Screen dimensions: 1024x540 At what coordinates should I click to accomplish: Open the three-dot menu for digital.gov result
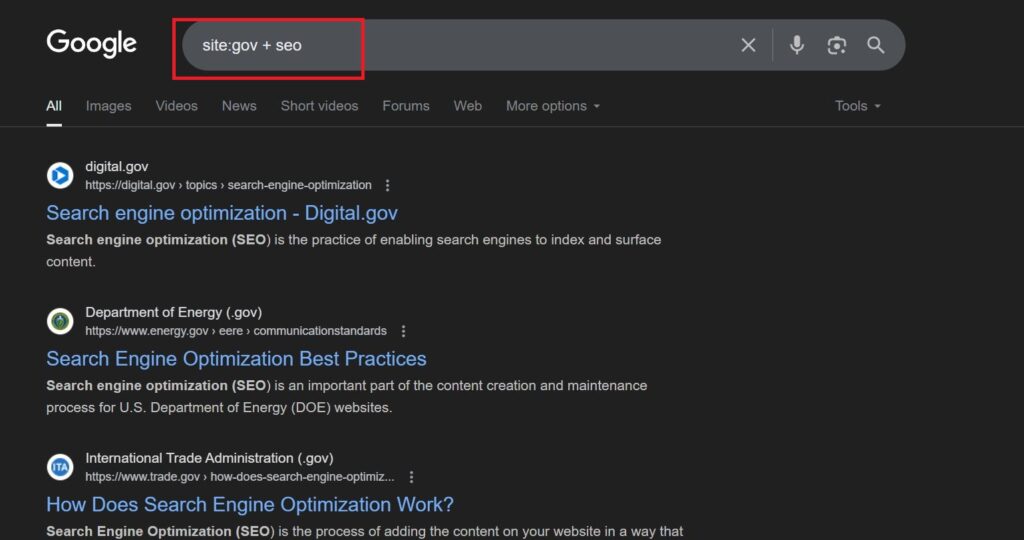pyautogui.click(x=387, y=185)
